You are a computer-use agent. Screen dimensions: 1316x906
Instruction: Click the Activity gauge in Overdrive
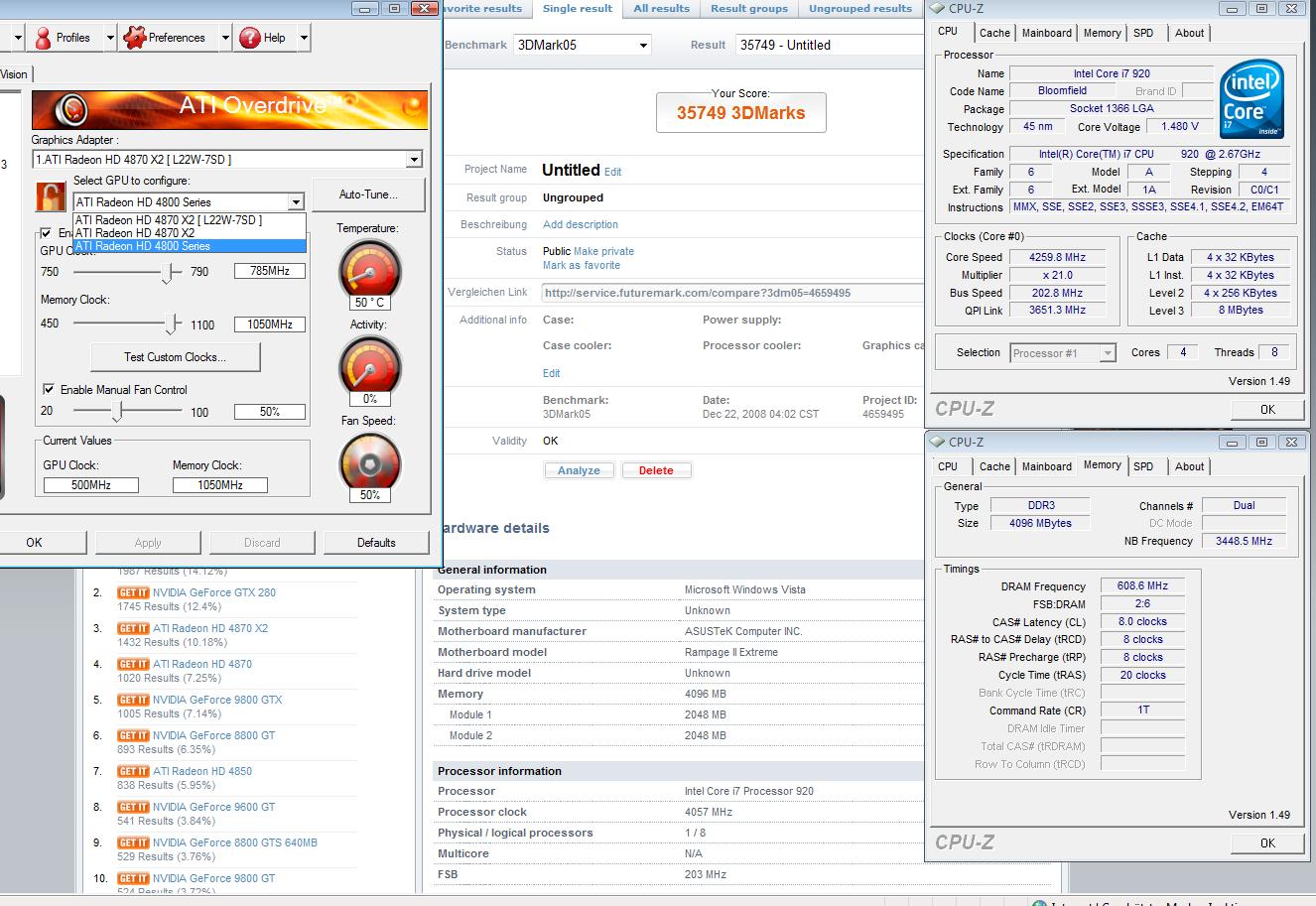(x=369, y=366)
